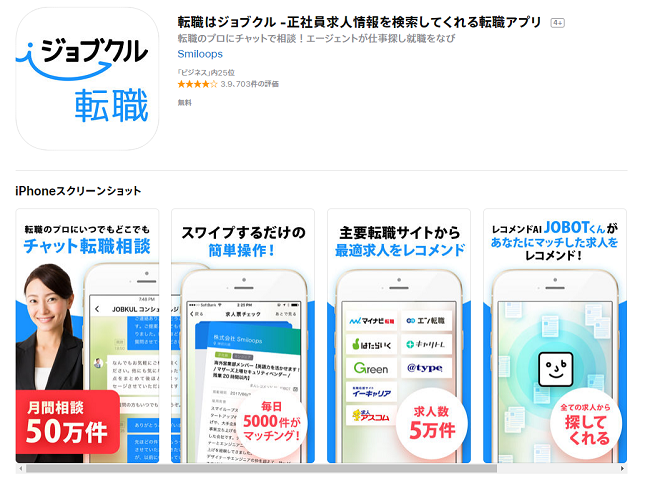Click the right arrow of the scrollbar

coord(622,468)
